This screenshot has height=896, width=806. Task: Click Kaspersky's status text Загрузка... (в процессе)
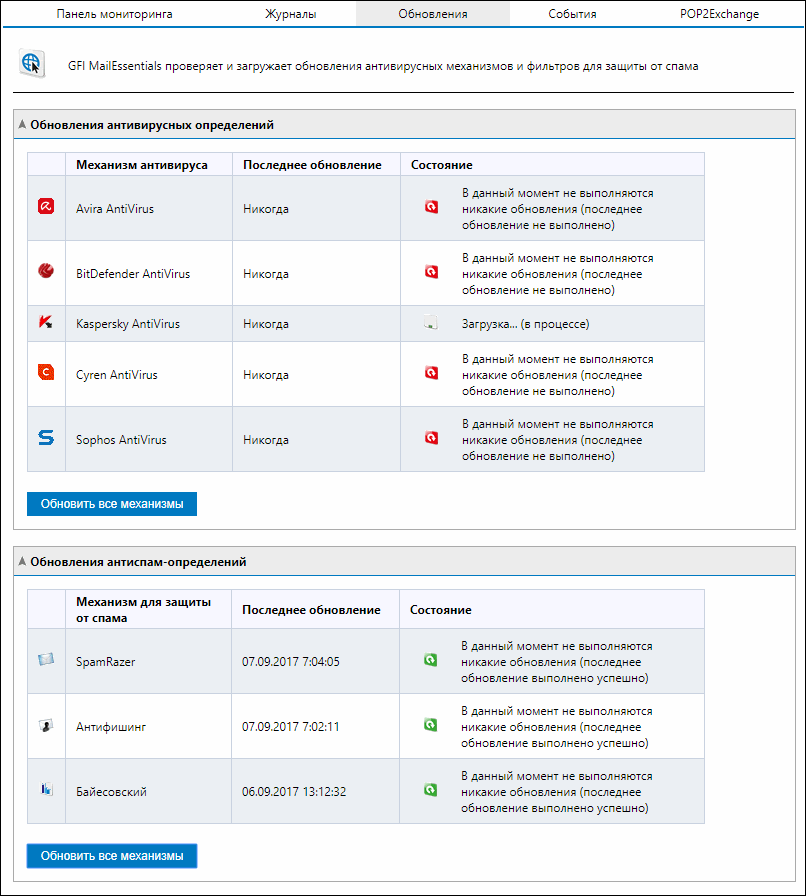(525, 324)
